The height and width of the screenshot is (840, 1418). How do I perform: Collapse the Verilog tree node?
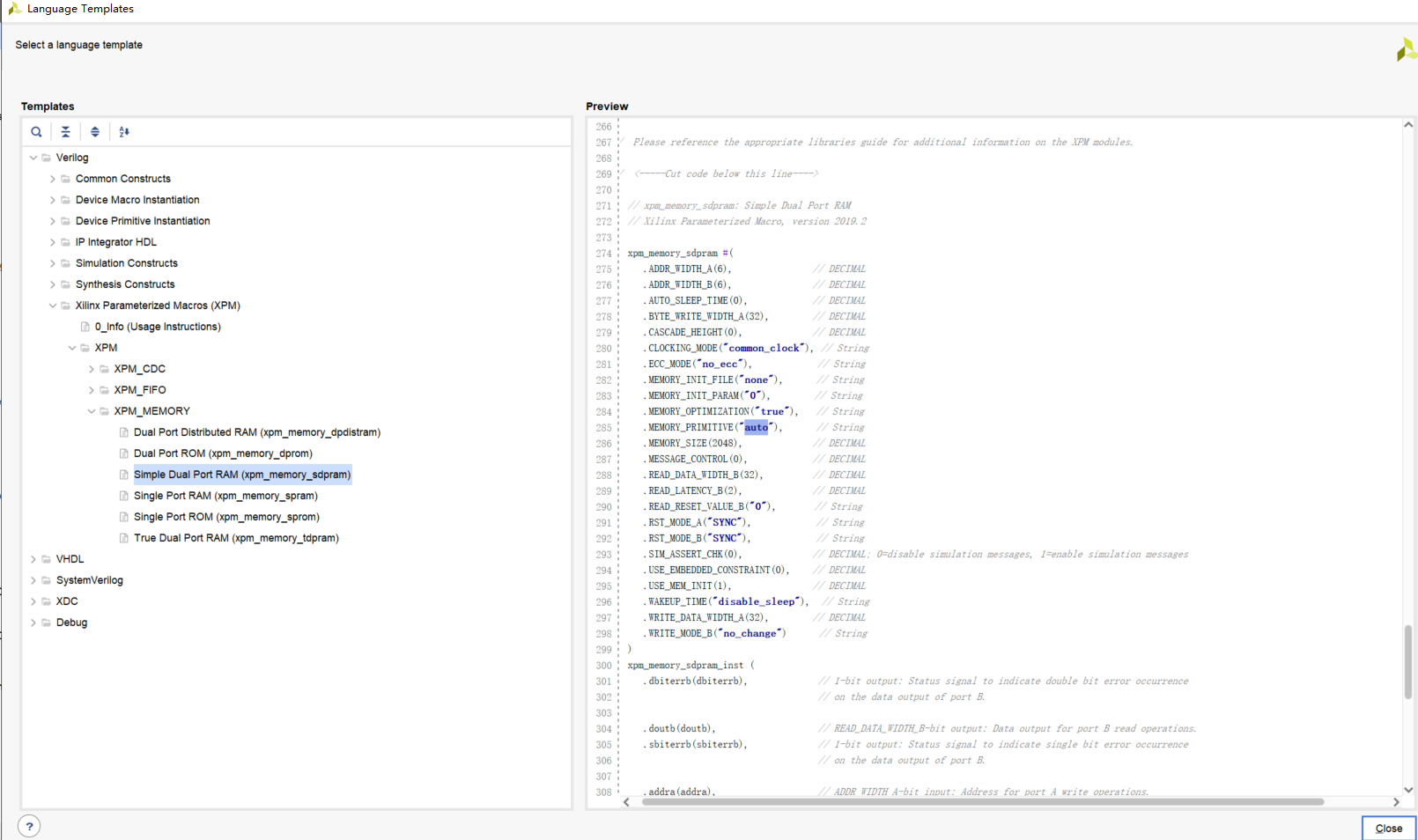(x=33, y=158)
